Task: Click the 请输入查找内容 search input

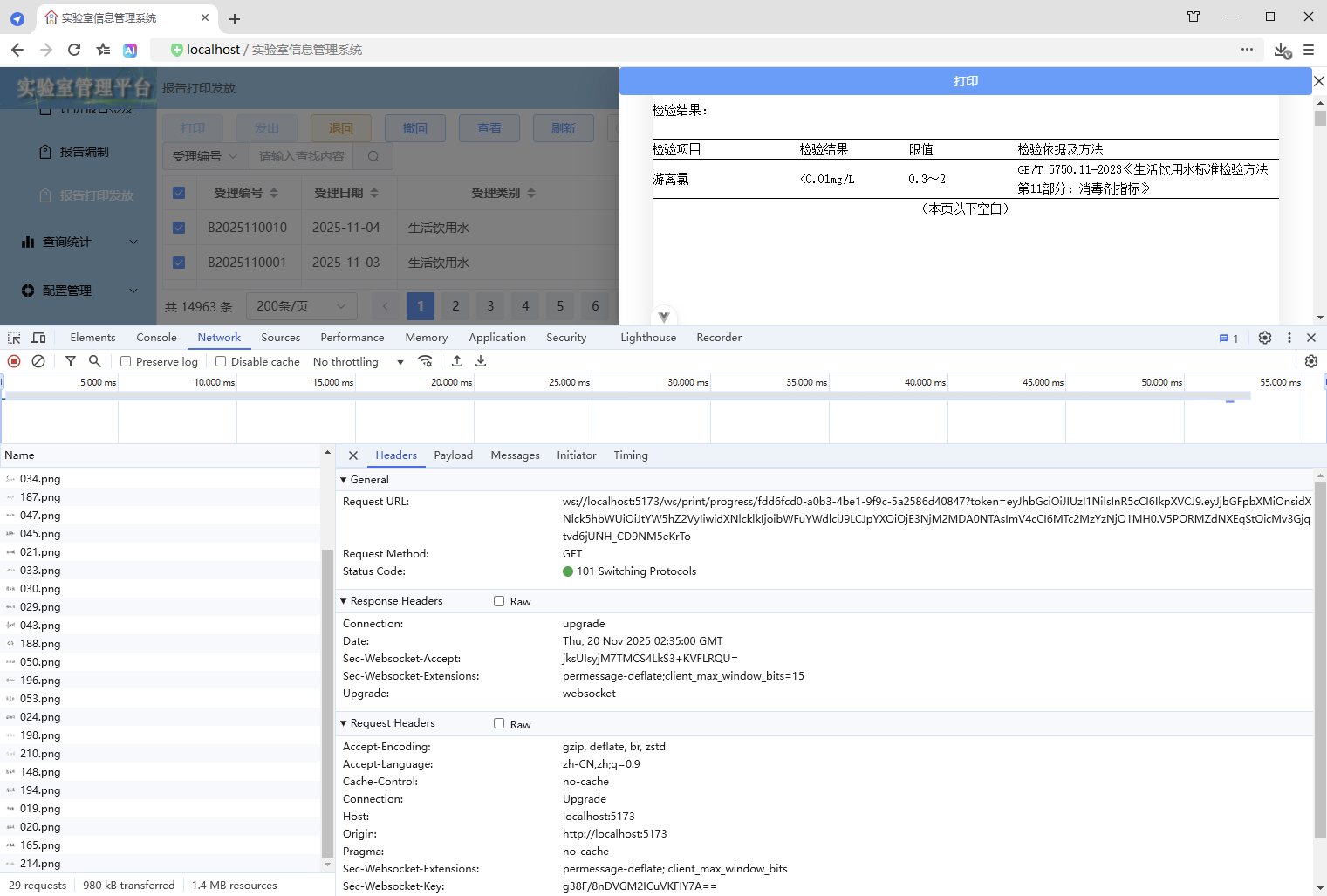Action: click(x=302, y=156)
